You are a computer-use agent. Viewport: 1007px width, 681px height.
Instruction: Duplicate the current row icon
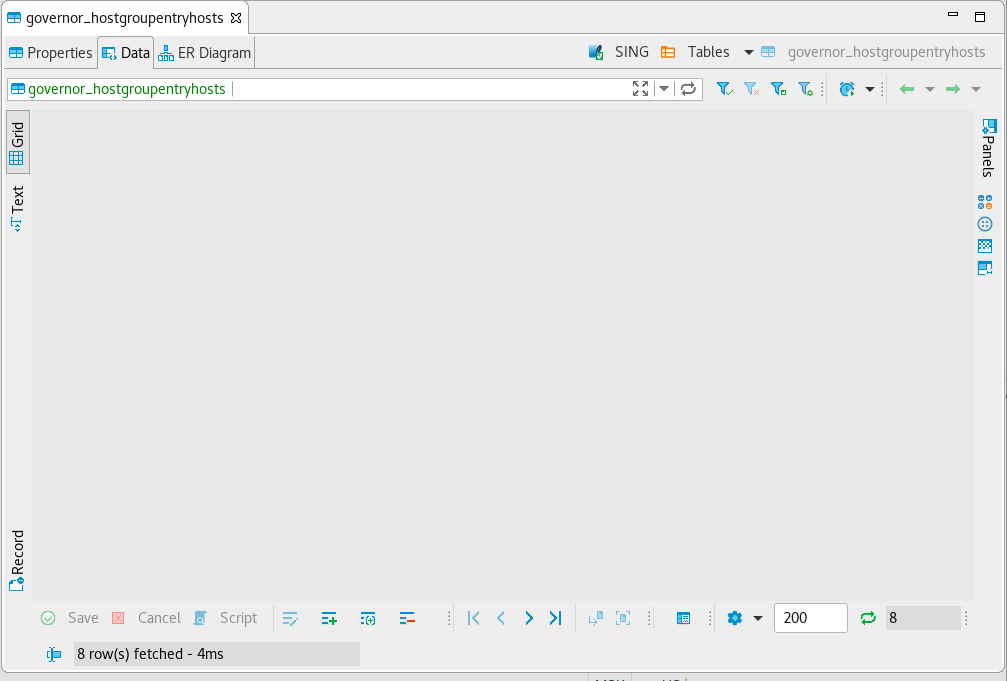click(368, 618)
